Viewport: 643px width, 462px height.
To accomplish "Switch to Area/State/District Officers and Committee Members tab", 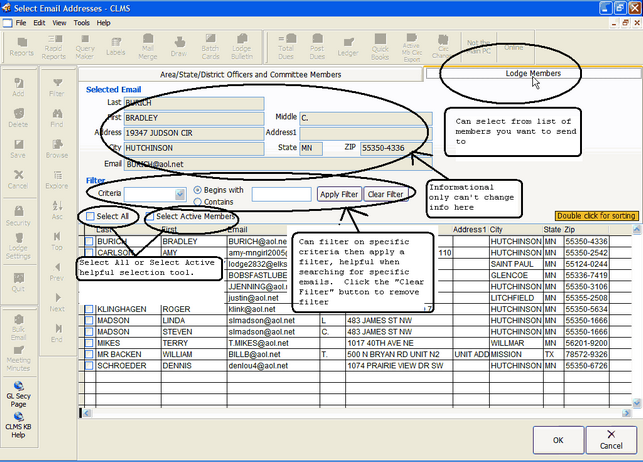I will tap(251, 74).
